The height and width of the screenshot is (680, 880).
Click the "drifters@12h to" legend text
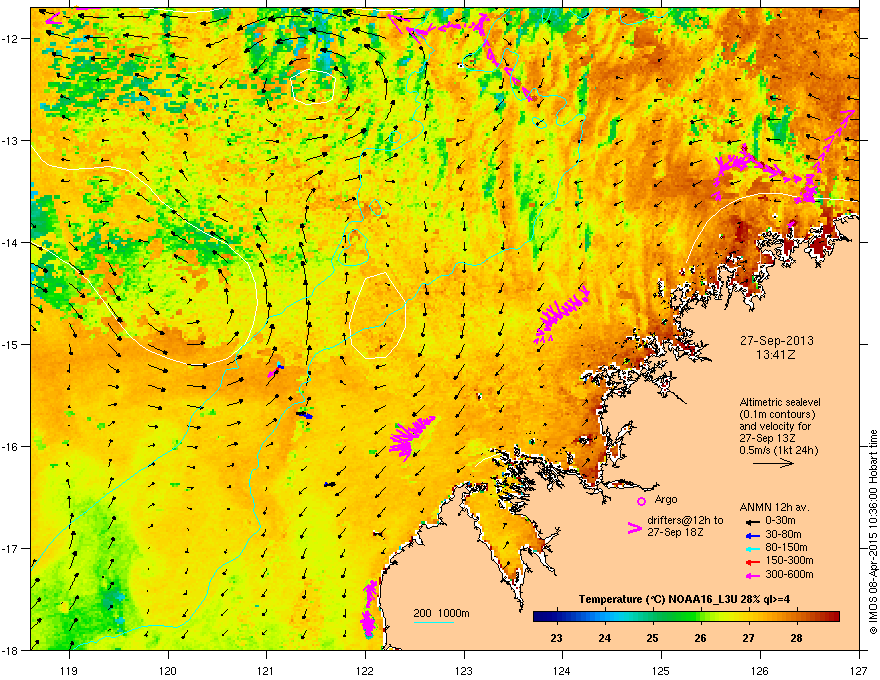[685, 521]
